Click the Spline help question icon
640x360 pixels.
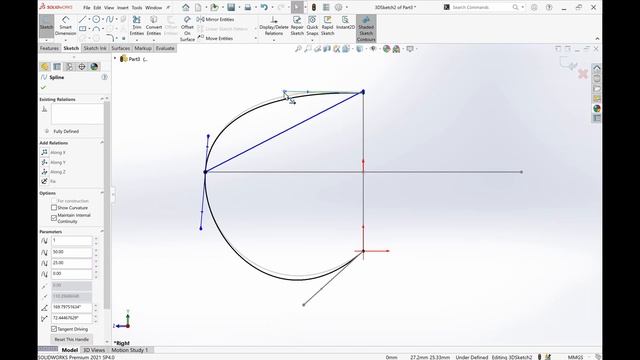click(104, 77)
